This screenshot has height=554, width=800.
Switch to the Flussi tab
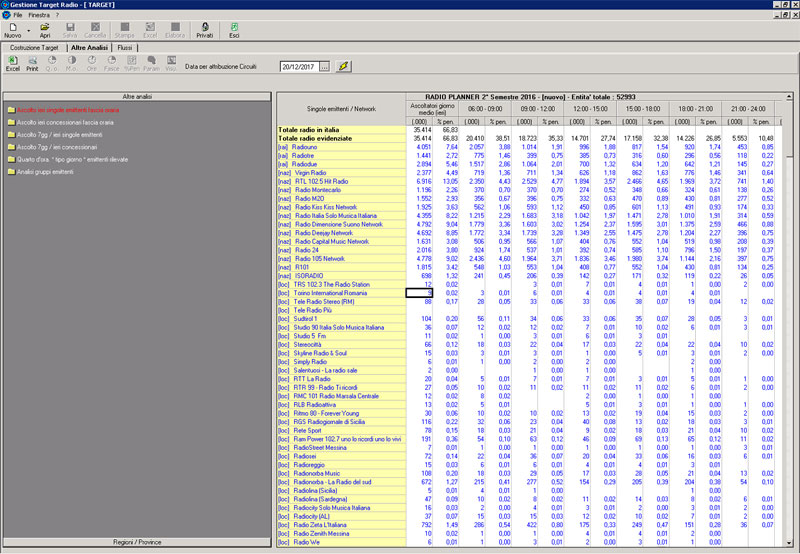coord(125,47)
